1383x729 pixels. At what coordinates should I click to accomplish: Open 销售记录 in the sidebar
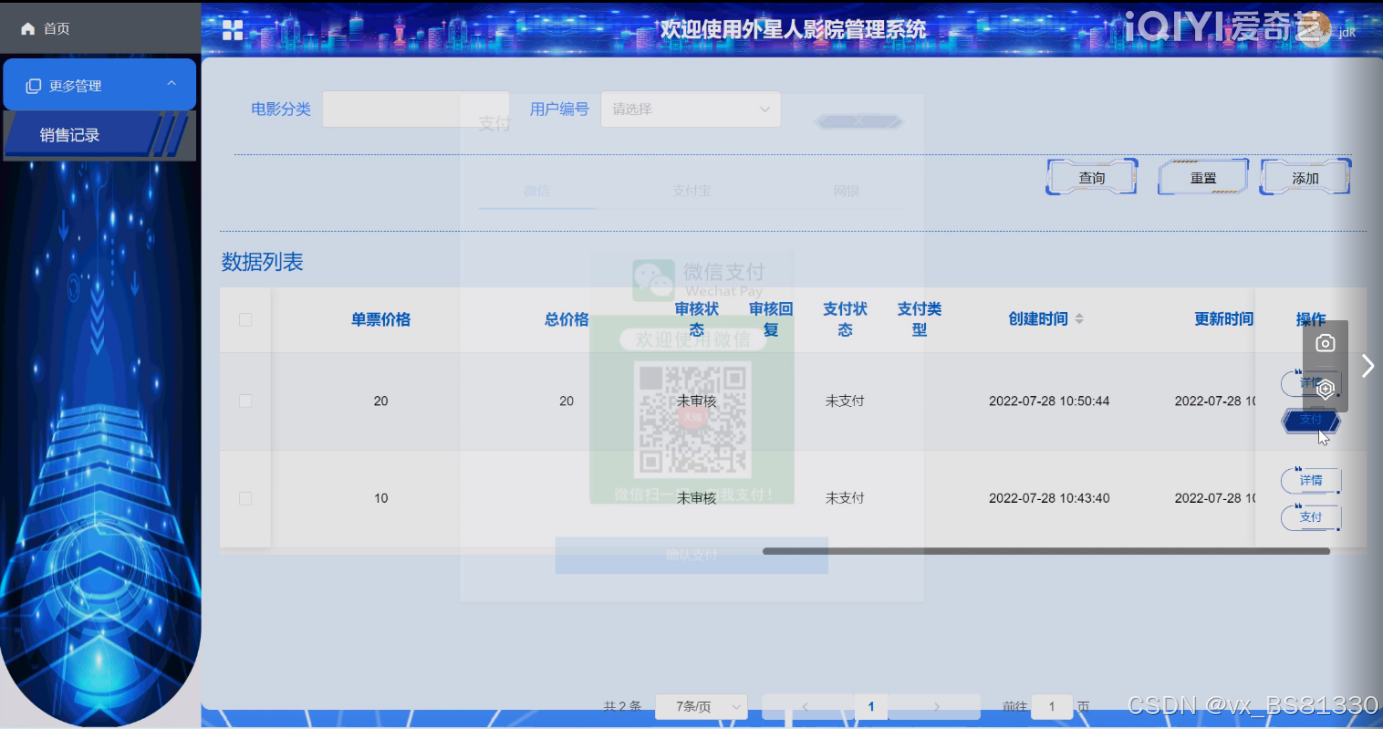point(99,135)
